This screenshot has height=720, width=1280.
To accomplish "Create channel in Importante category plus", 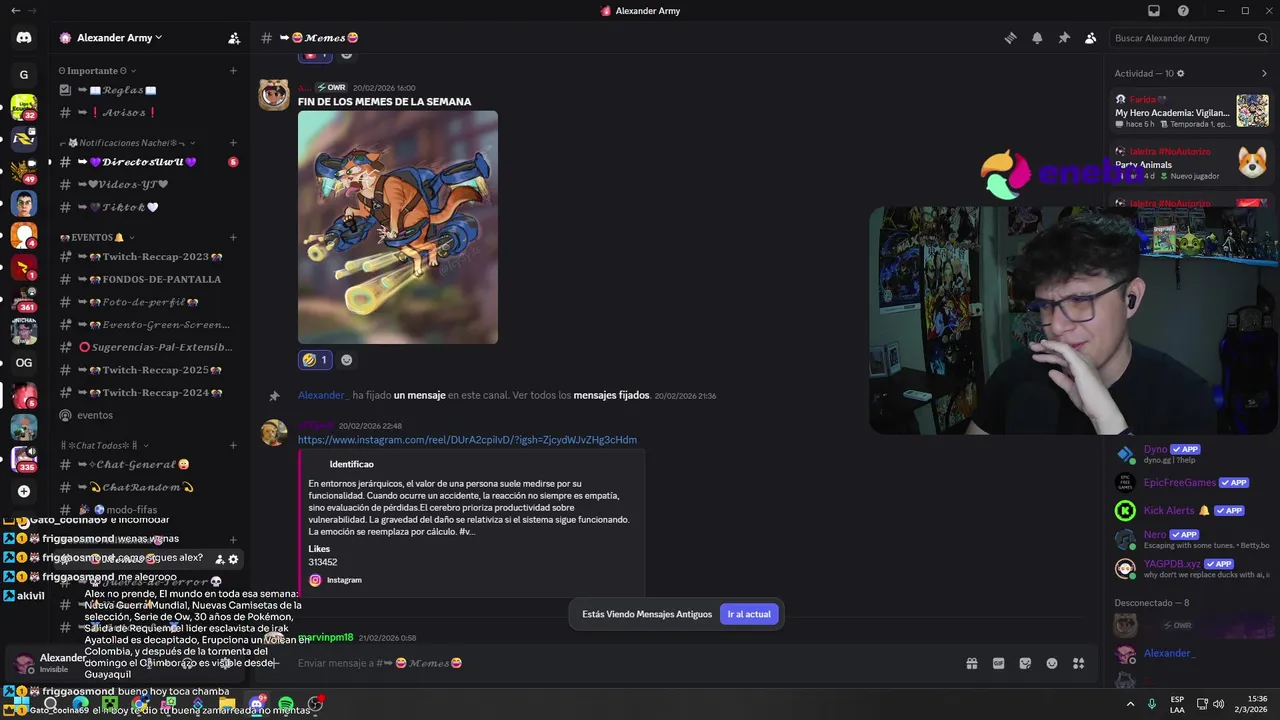I will [233, 71].
